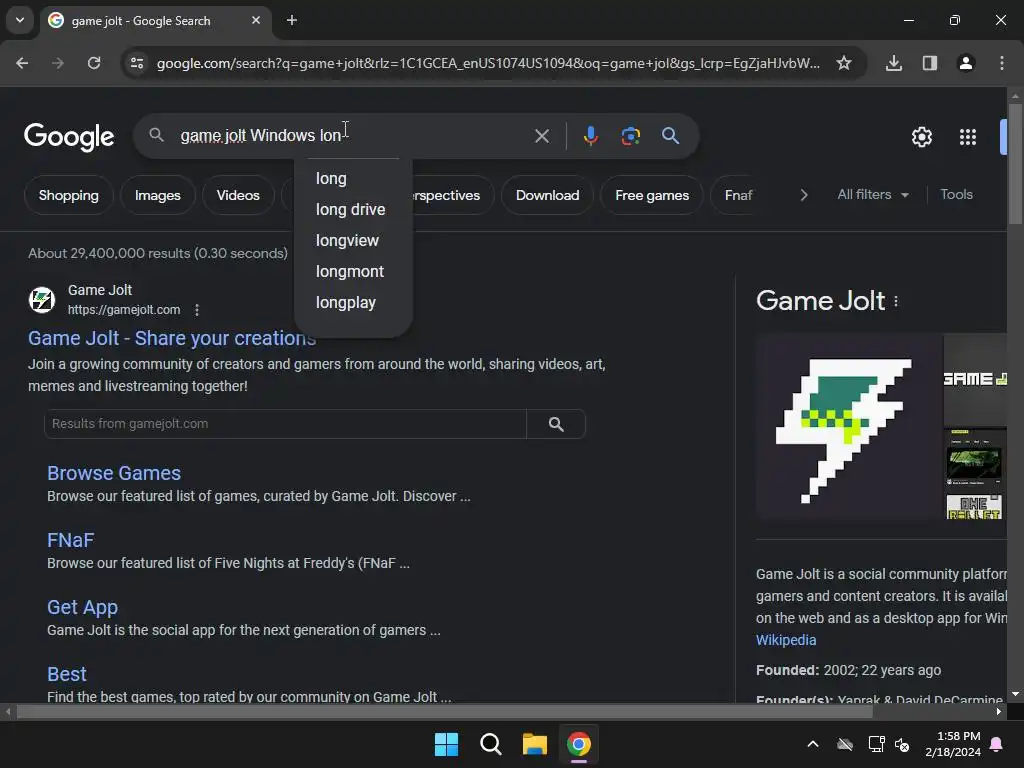
Task: Open the Windows Start menu
Action: [447, 744]
